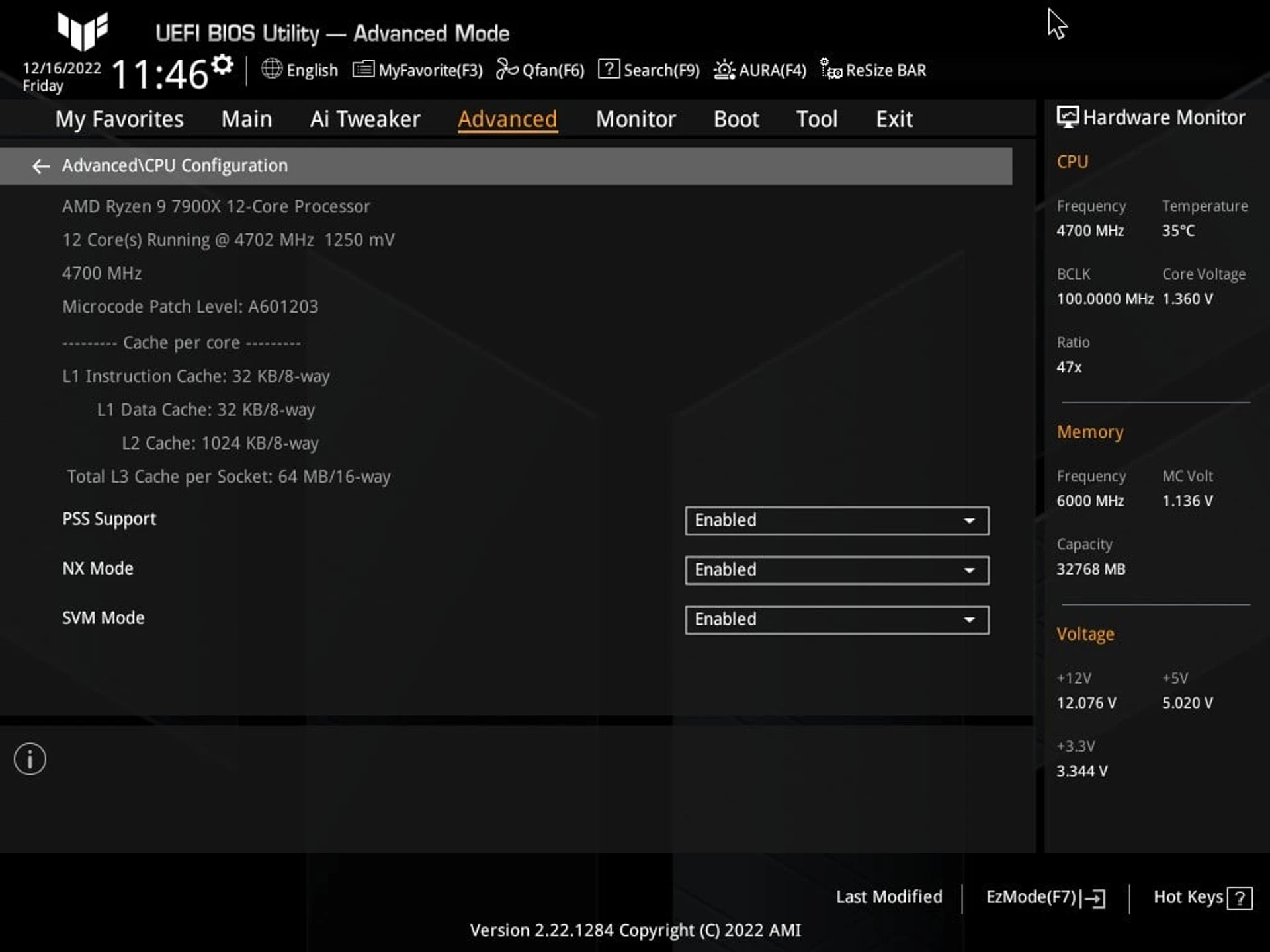Click the Hardware Monitor display icon

coord(1068,118)
